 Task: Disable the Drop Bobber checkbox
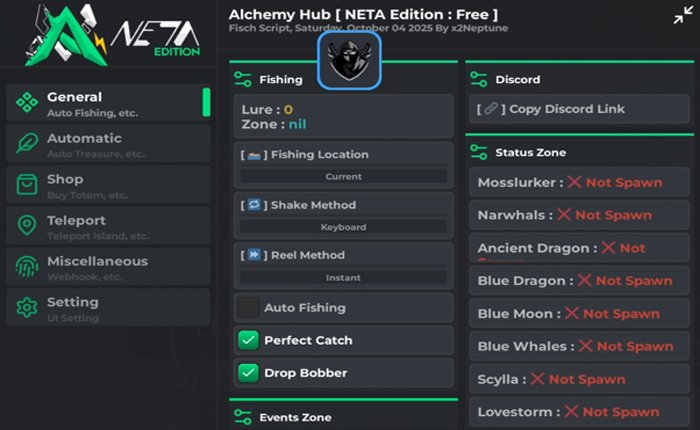(249, 373)
